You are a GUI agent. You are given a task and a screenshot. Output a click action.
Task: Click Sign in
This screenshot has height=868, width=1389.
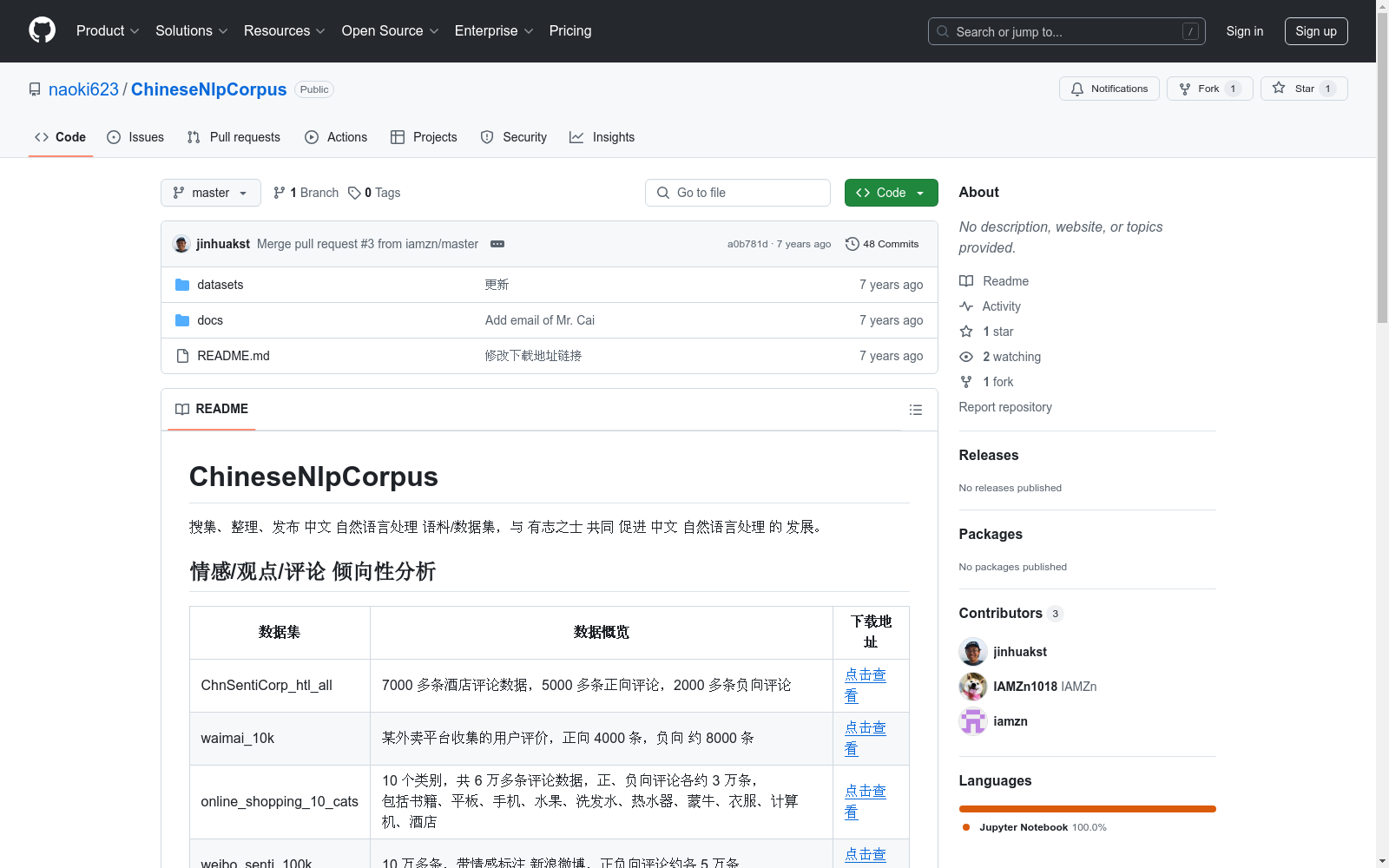tap(1245, 31)
